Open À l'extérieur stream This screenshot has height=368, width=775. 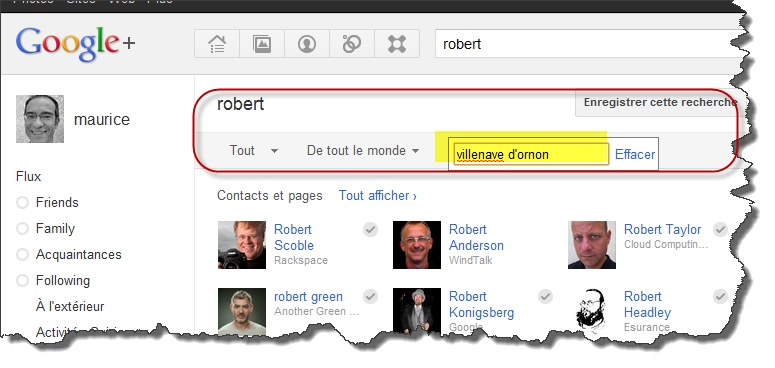(x=70, y=306)
